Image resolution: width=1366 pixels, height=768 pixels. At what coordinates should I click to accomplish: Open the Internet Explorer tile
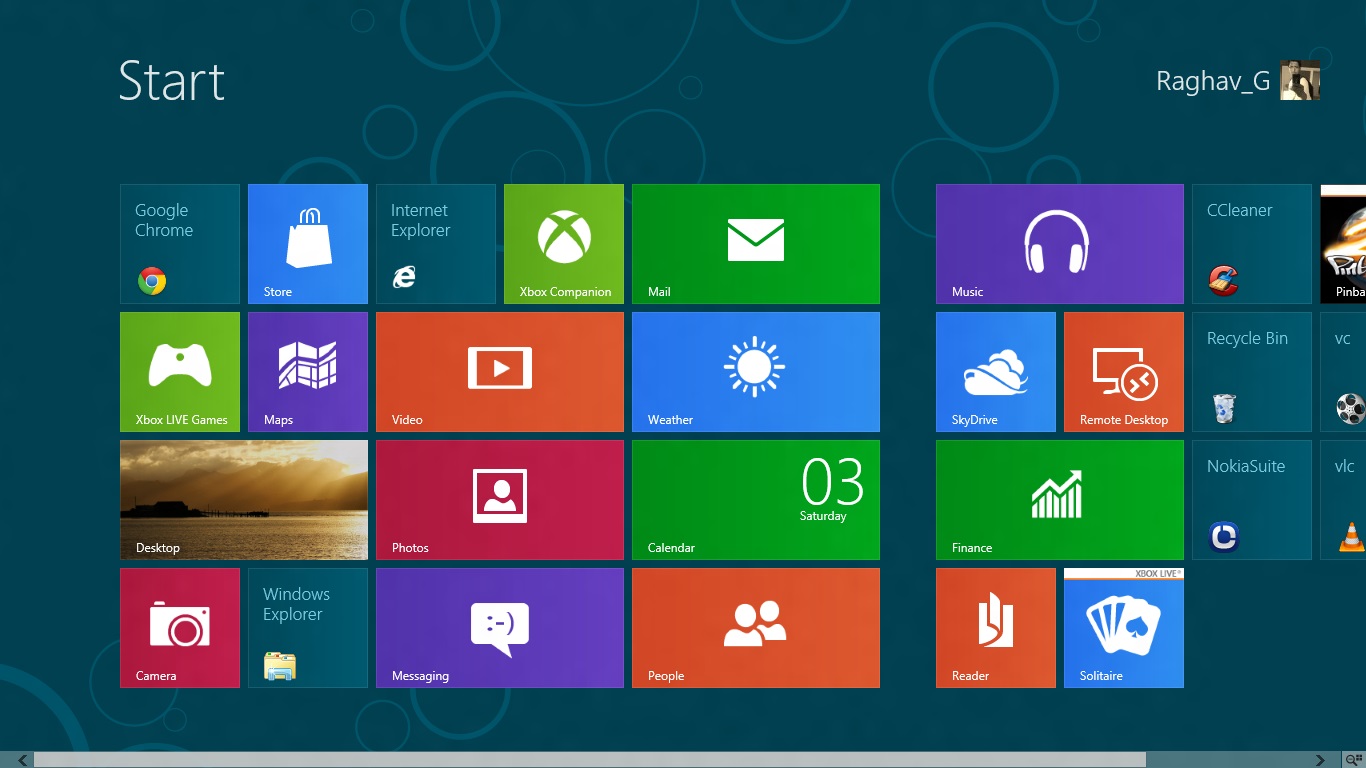coord(436,244)
